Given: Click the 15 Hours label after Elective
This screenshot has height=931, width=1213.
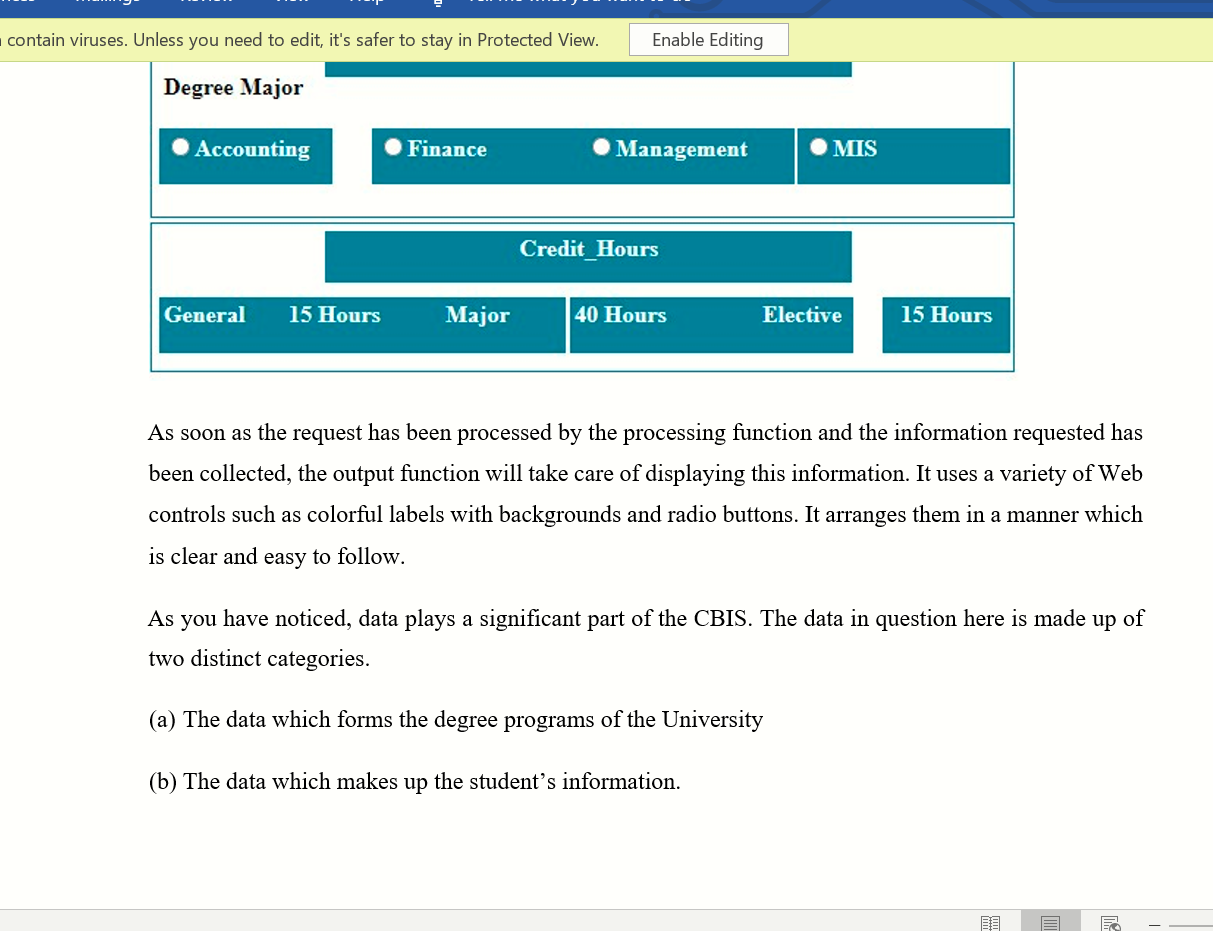Looking at the screenshot, I should 946,315.
